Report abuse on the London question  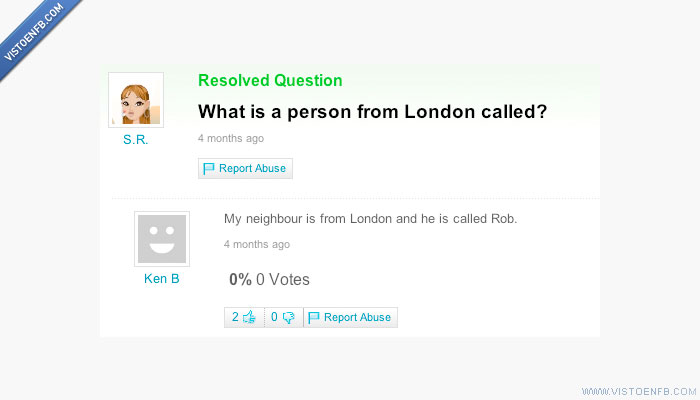[x=252, y=169]
